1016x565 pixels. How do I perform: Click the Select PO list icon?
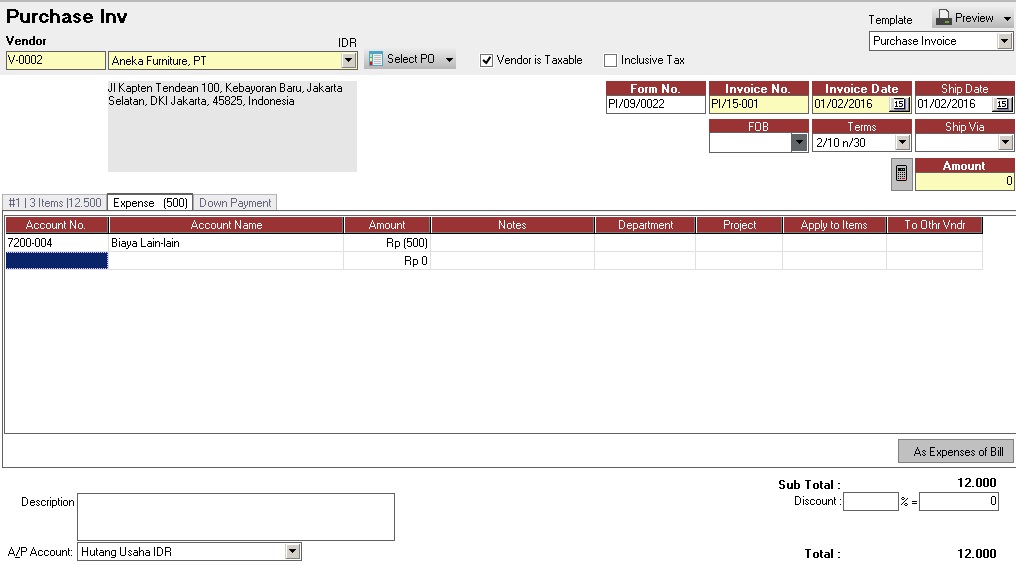(376, 59)
